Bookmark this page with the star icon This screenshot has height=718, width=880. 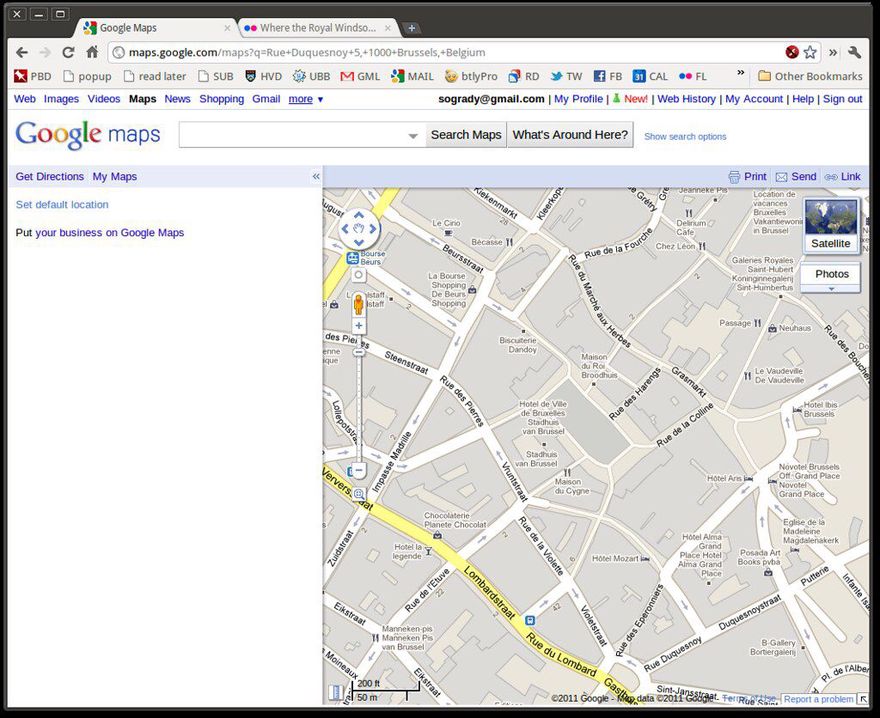click(x=810, y=52)
